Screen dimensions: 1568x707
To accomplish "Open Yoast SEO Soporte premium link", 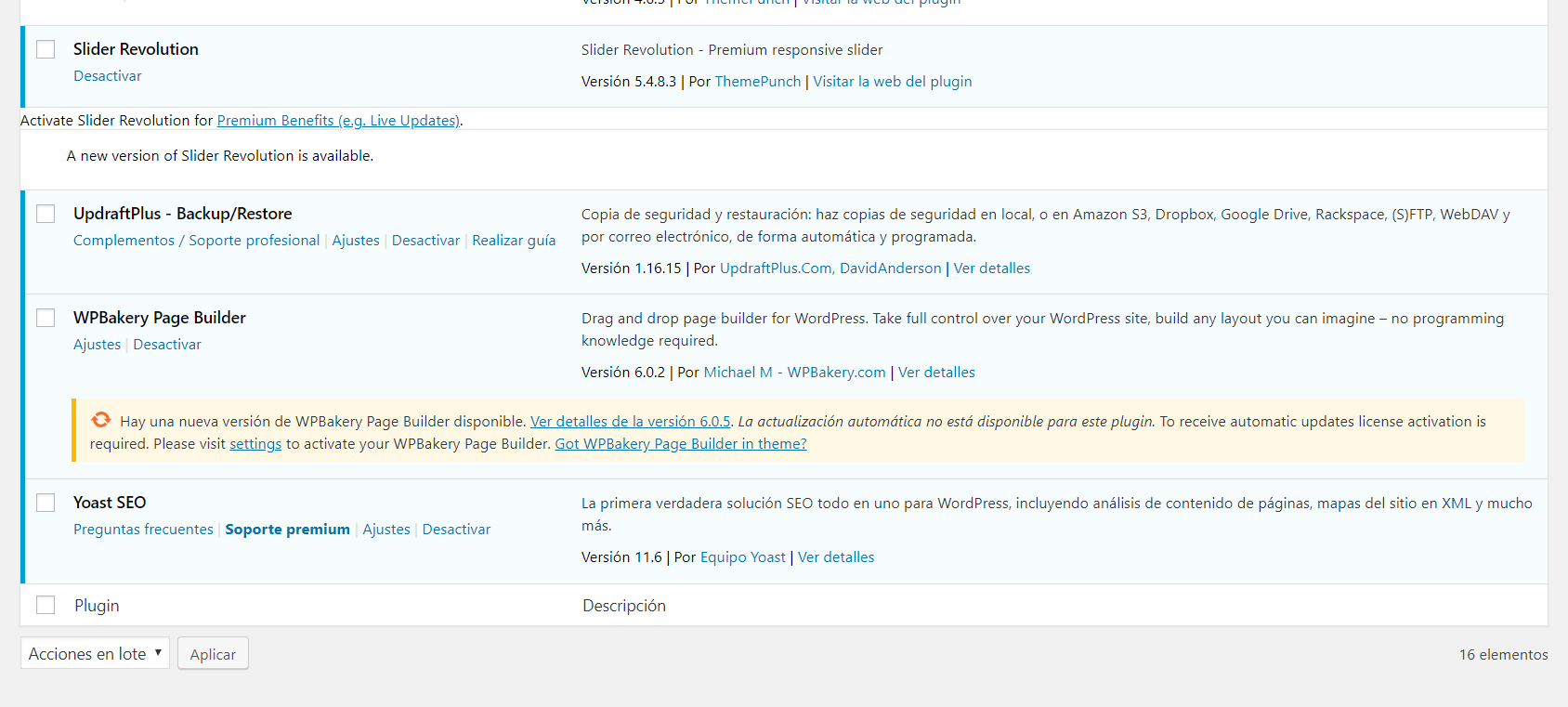I will 287,530.
